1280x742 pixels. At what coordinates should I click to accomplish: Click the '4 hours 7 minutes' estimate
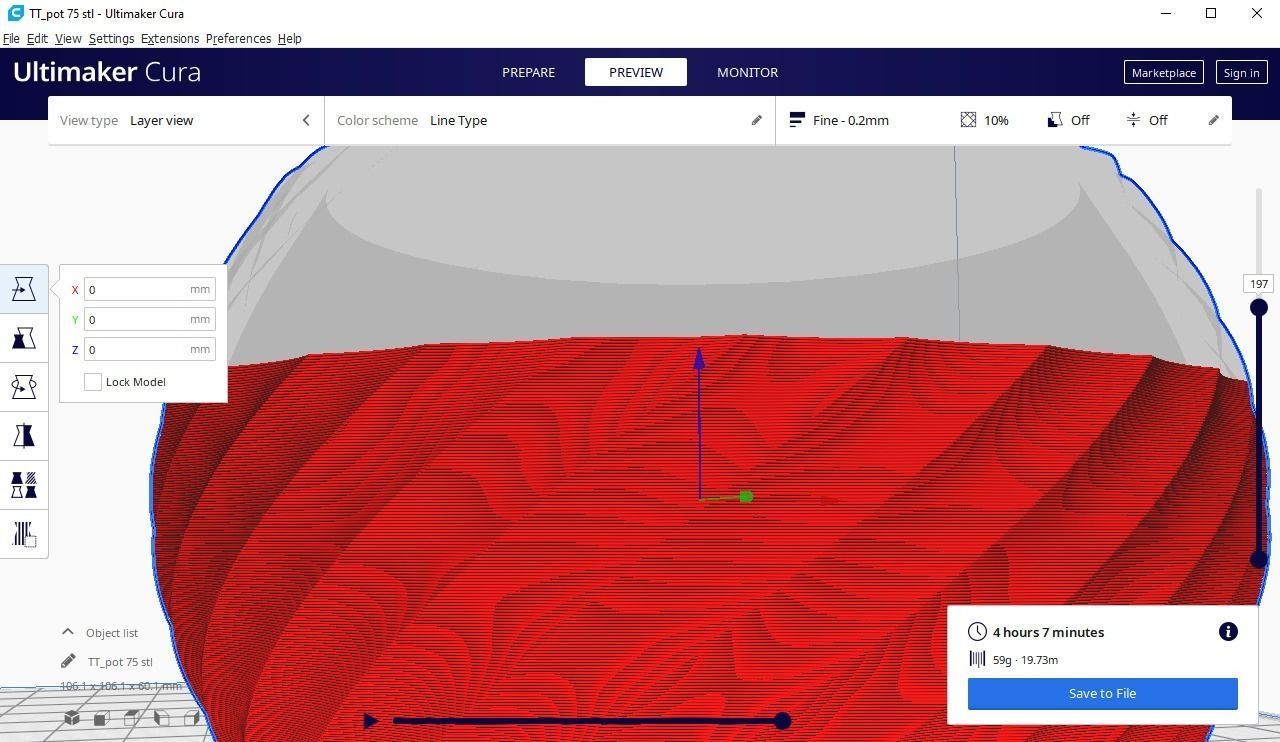[1048, 632]
